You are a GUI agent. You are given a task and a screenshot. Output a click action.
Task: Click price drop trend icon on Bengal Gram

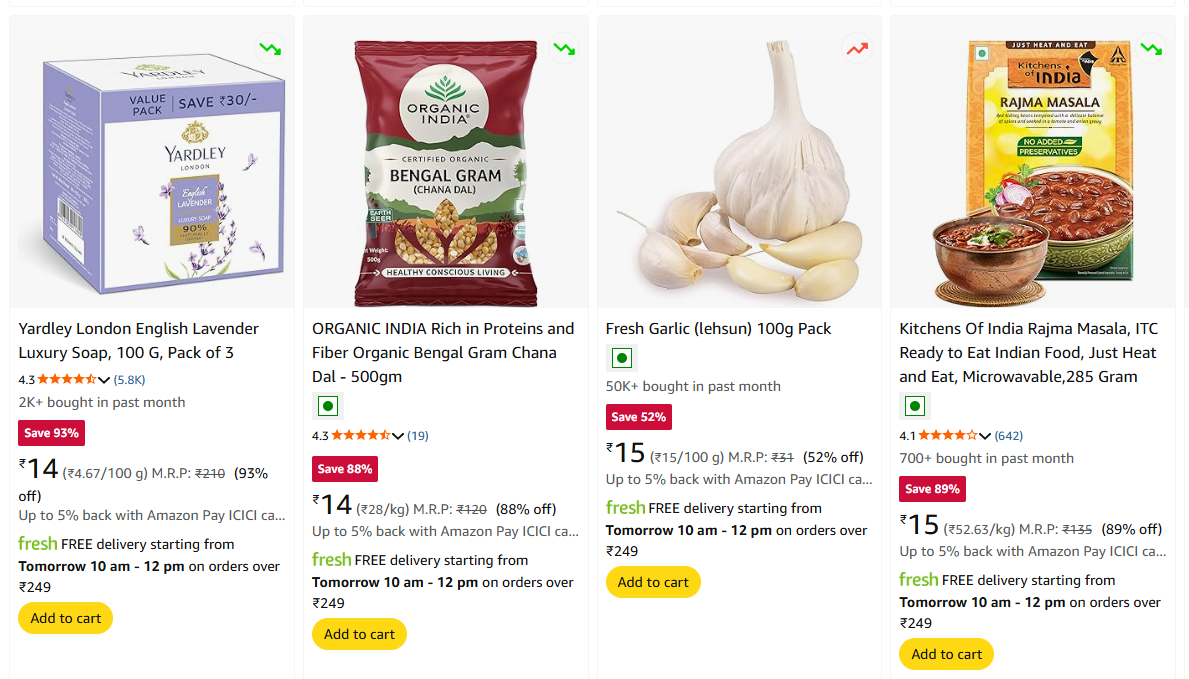point(564,48)
